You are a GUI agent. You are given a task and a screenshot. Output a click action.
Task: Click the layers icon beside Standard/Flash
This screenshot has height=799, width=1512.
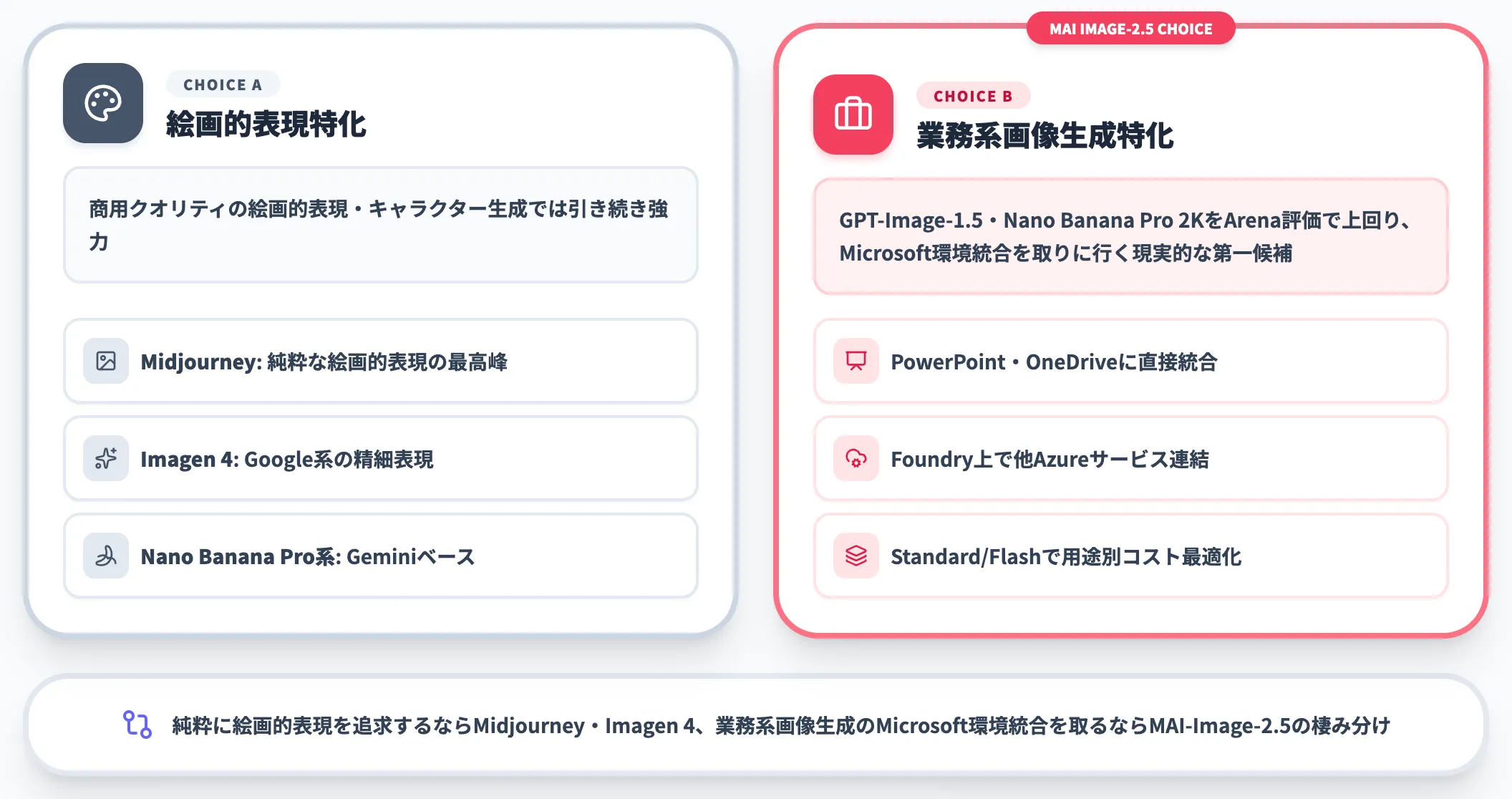pyautogui.click(x=856, y=556)
